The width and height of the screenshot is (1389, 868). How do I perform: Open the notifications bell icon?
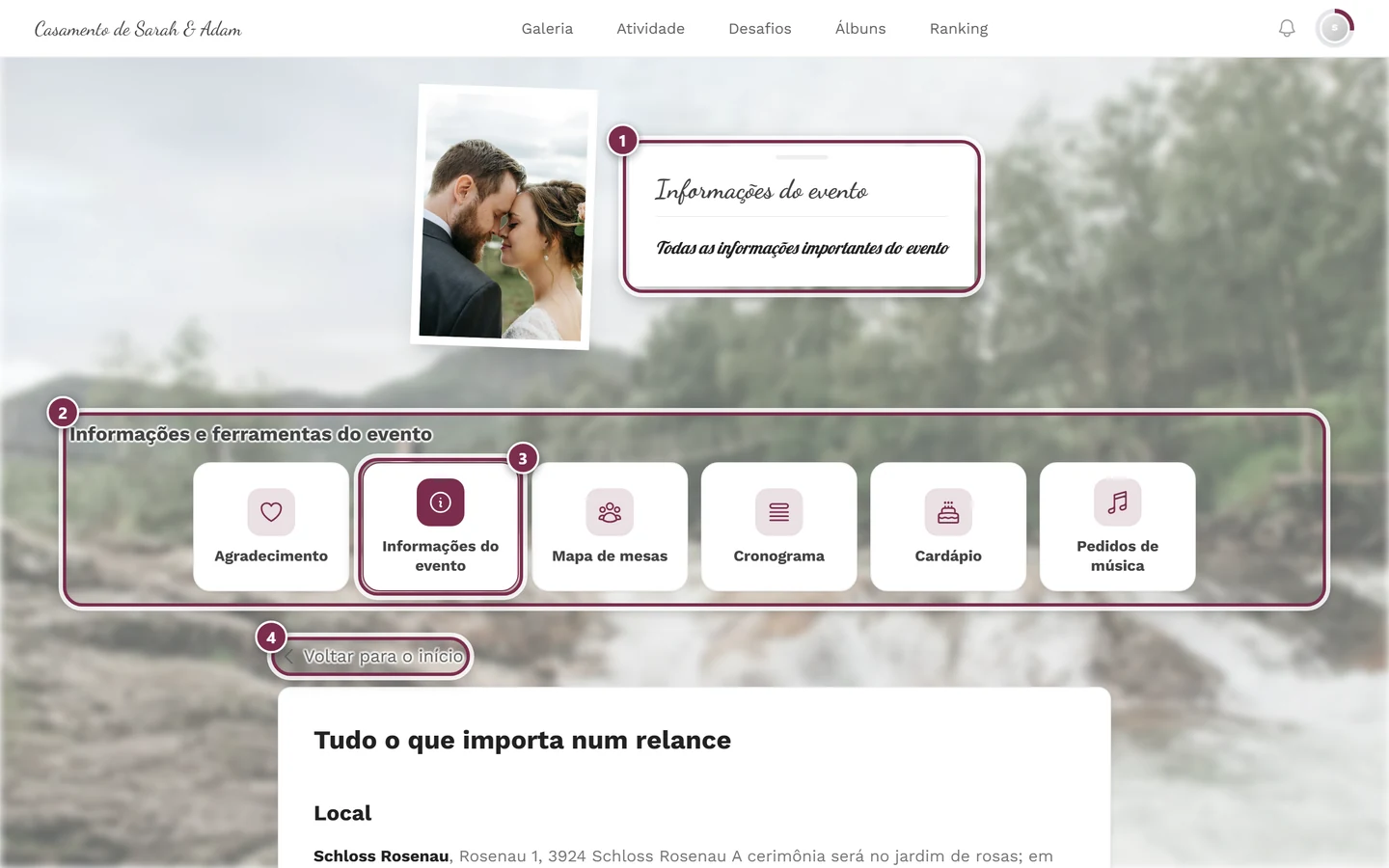[1287, 29]
